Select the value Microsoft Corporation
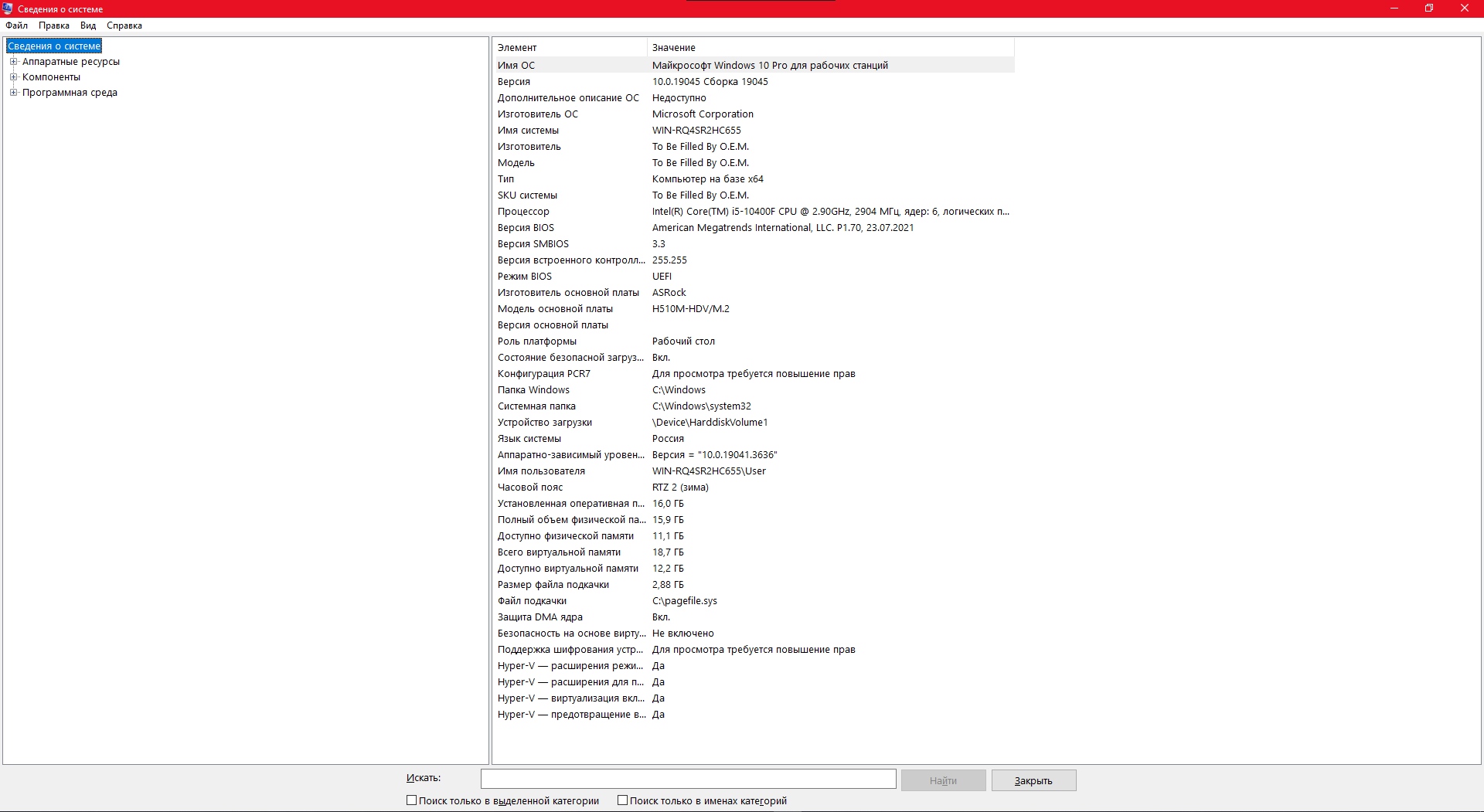This screenshot has height=812, width=1484. click(x=703, y=114)
